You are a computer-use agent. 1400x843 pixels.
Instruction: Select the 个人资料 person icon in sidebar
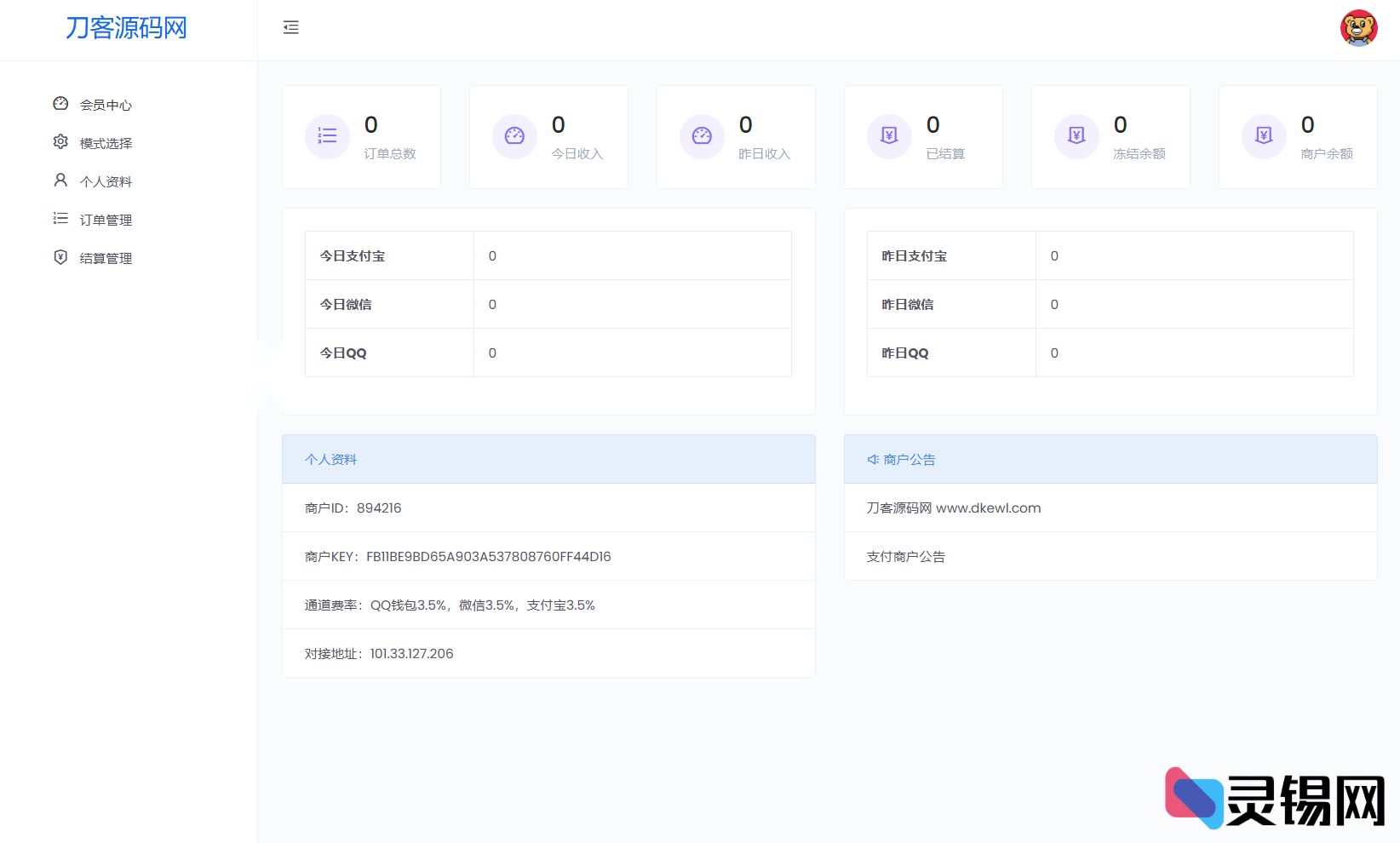click(x=60, y=180)
